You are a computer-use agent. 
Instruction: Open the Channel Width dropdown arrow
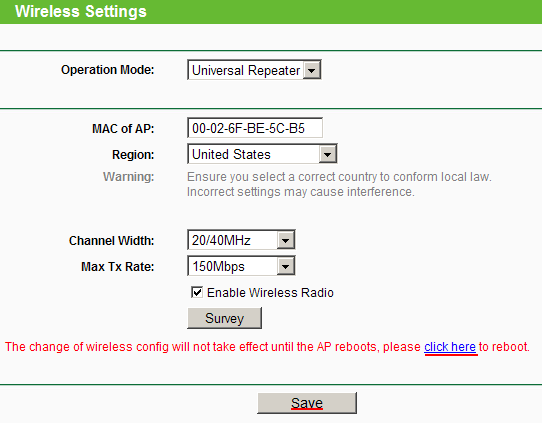tap(286, 240)
